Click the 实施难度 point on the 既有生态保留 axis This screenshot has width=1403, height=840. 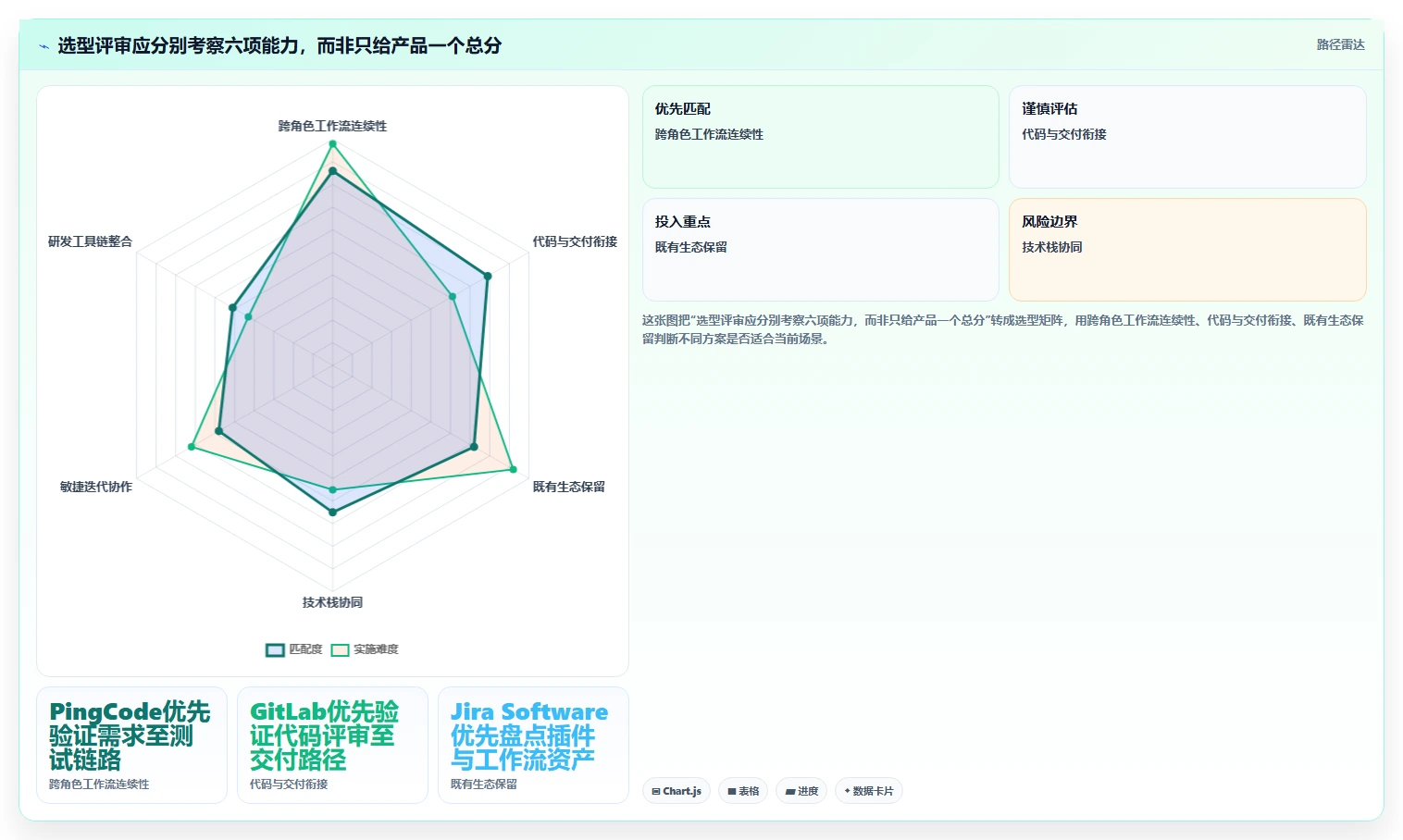coord(514,470)
